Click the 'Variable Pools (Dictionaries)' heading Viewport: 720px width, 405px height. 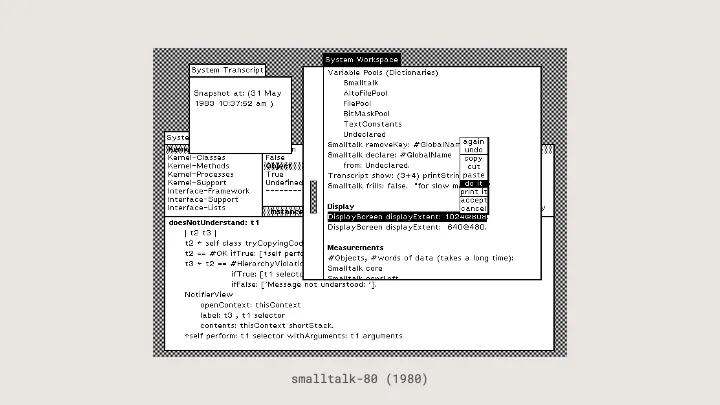(x=383, y=73)
